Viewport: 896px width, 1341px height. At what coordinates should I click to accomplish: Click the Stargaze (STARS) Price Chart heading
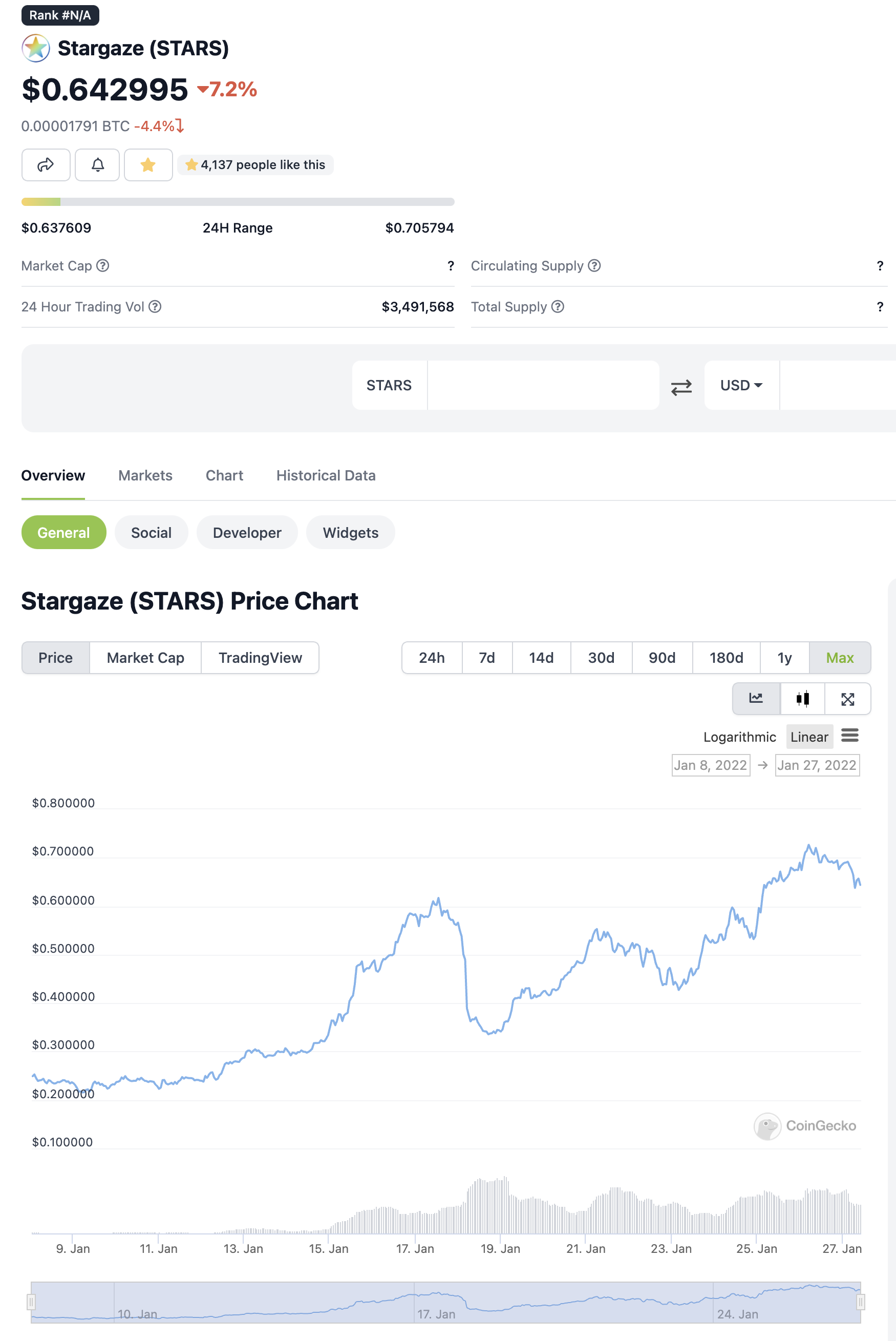point(190,601)
